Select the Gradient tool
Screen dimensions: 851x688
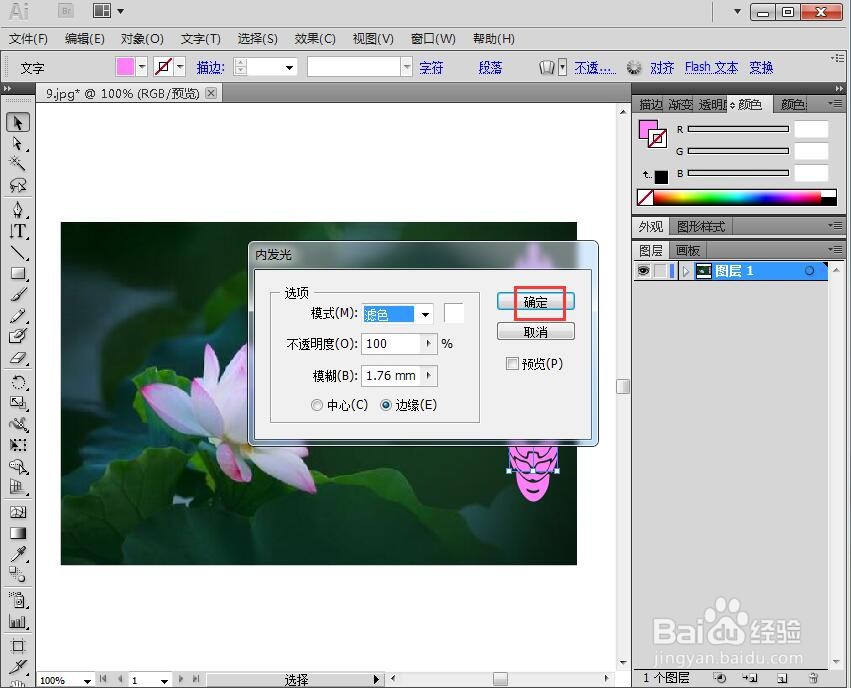[18, 533]
